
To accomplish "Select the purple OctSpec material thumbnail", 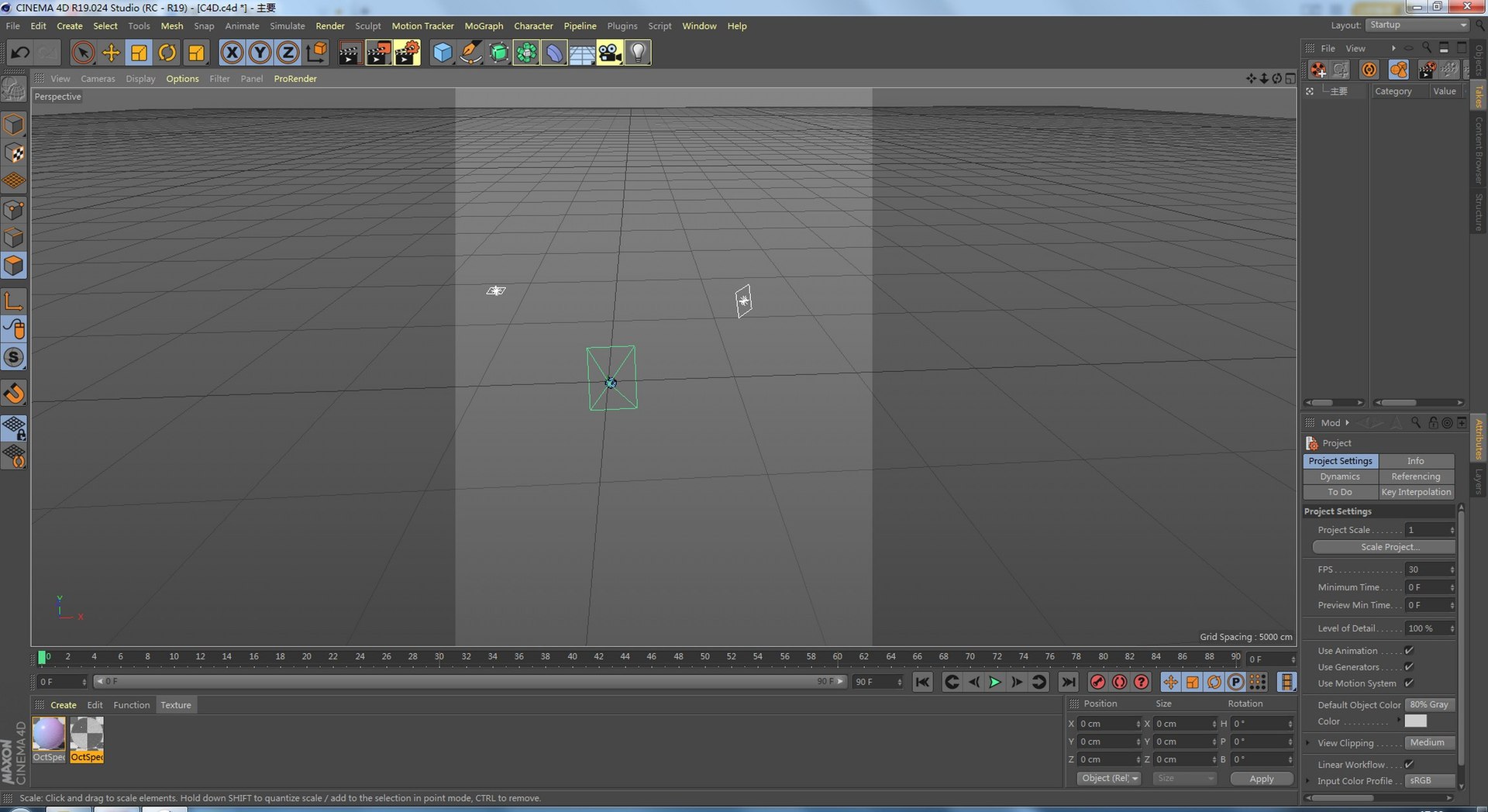I will 49,734.
